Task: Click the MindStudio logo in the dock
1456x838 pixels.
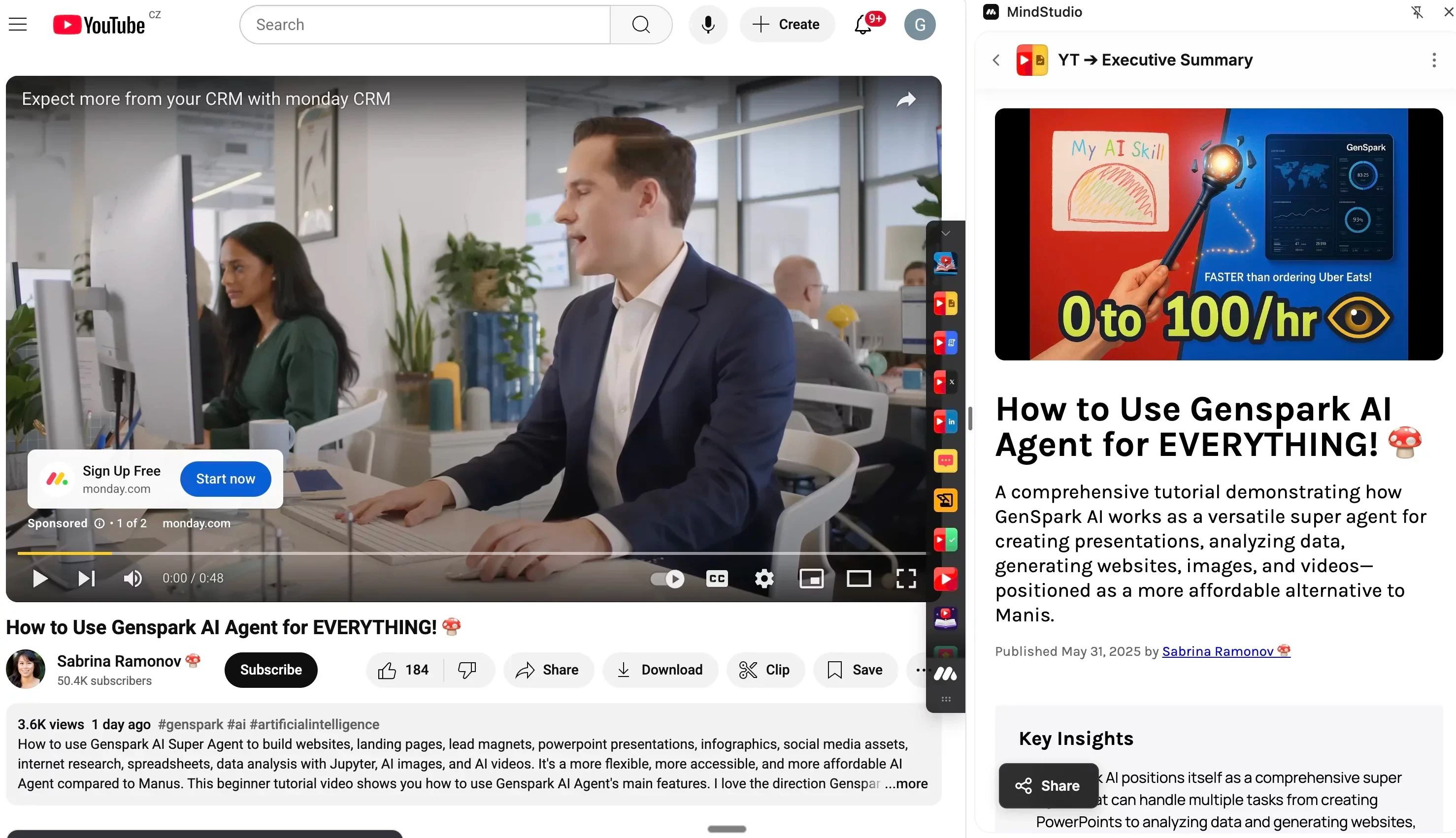Action: coord(945,674)
